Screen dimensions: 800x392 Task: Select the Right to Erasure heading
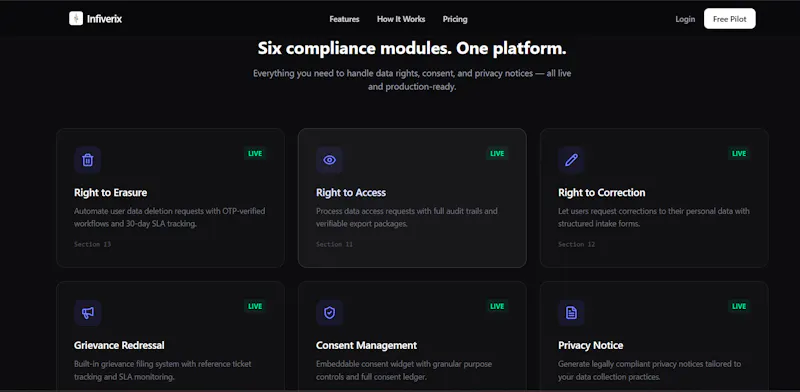click(x=111, y=192)
